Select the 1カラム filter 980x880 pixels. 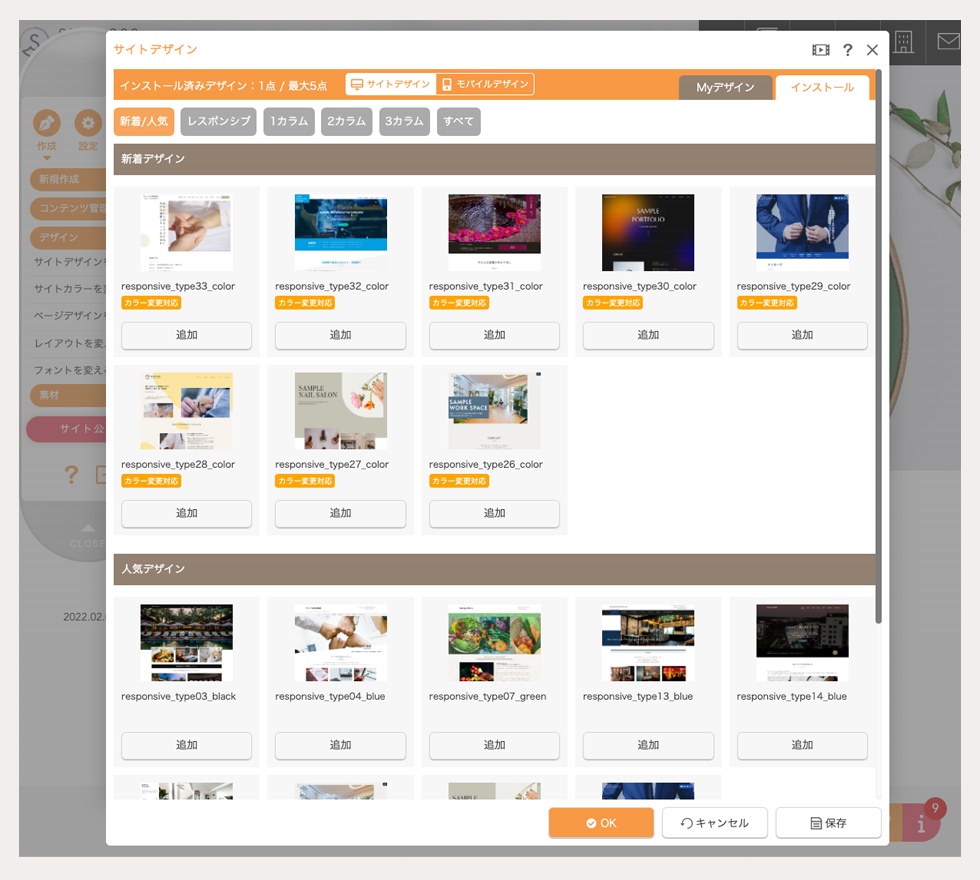(x=289, y=121)
